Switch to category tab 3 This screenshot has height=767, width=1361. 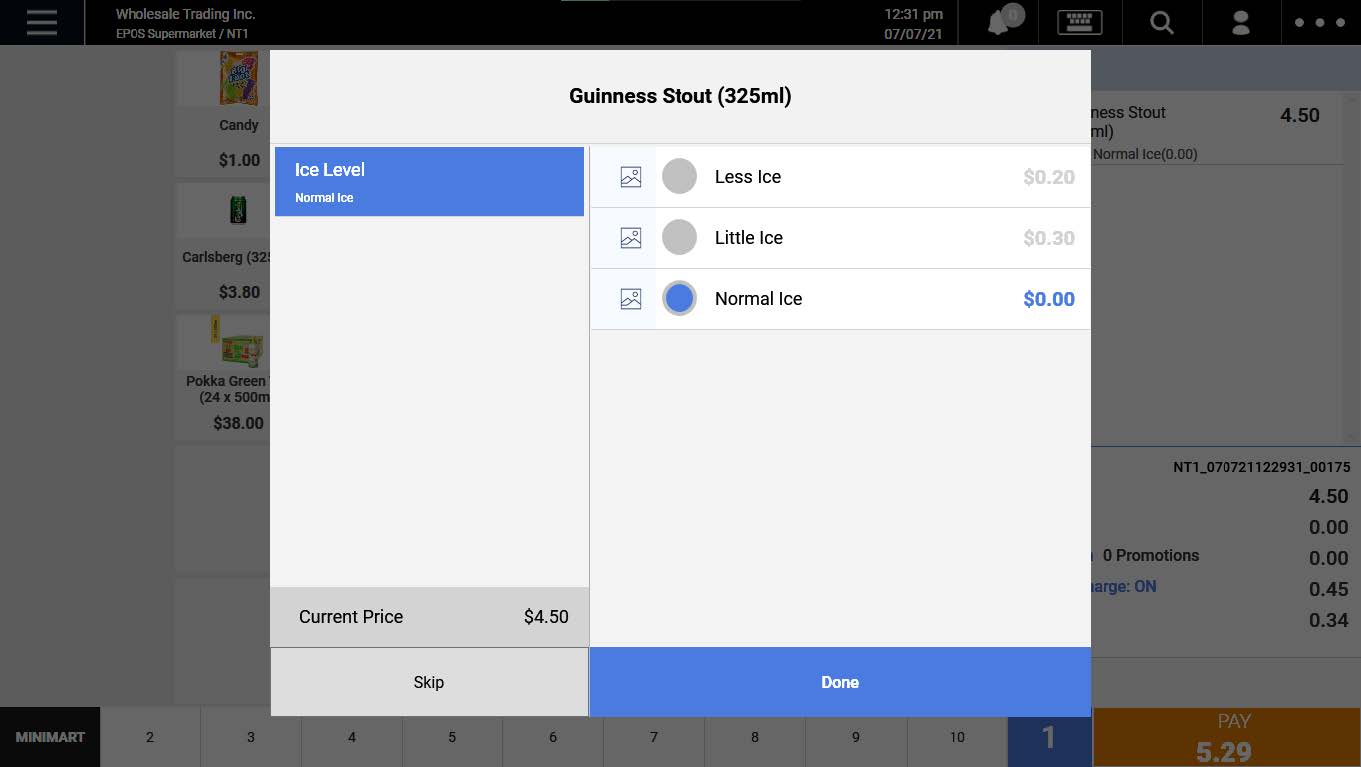click(x=251, y=737)
